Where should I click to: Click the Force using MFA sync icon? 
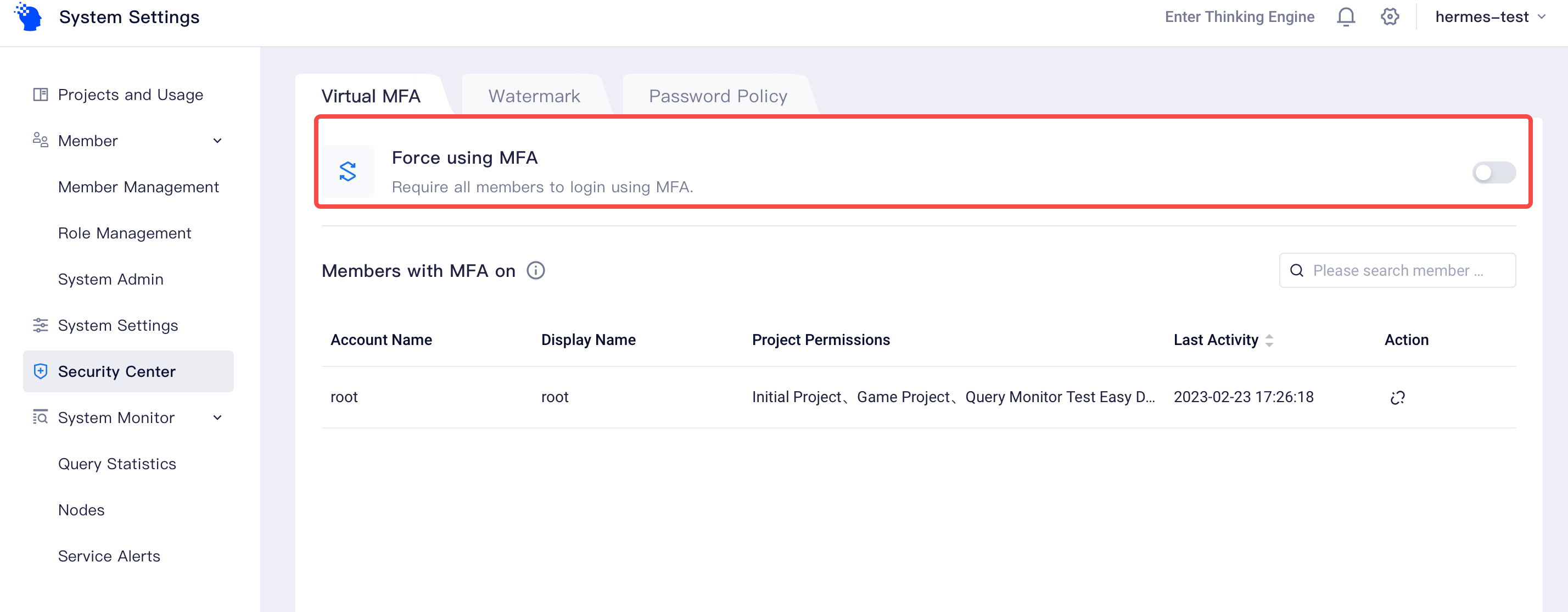(x=348, y=172)
